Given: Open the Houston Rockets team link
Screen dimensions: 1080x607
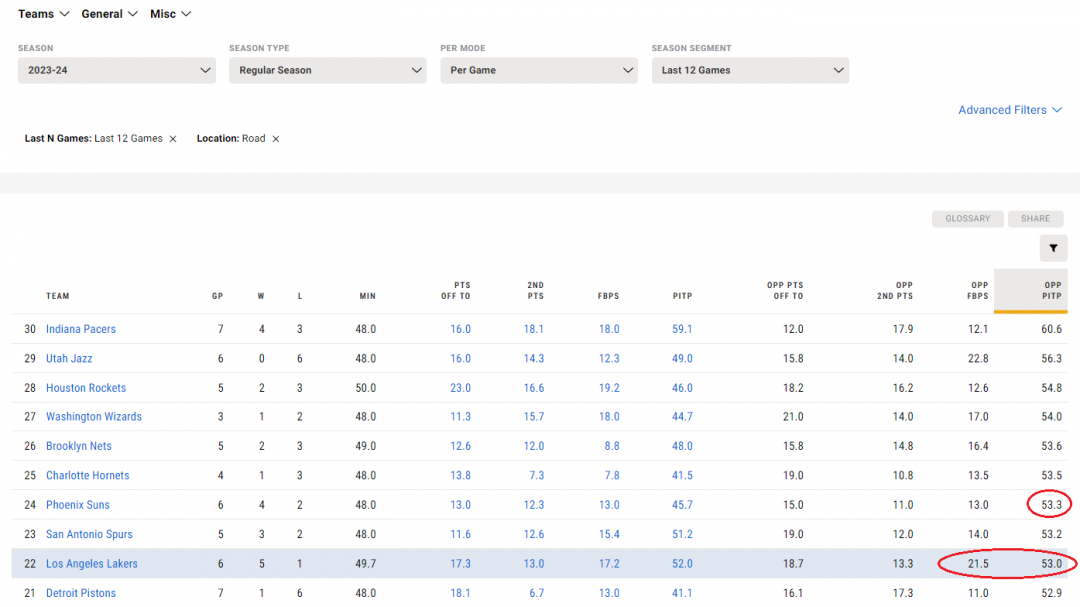Looking at the screenshot, I should coord(86,388).
